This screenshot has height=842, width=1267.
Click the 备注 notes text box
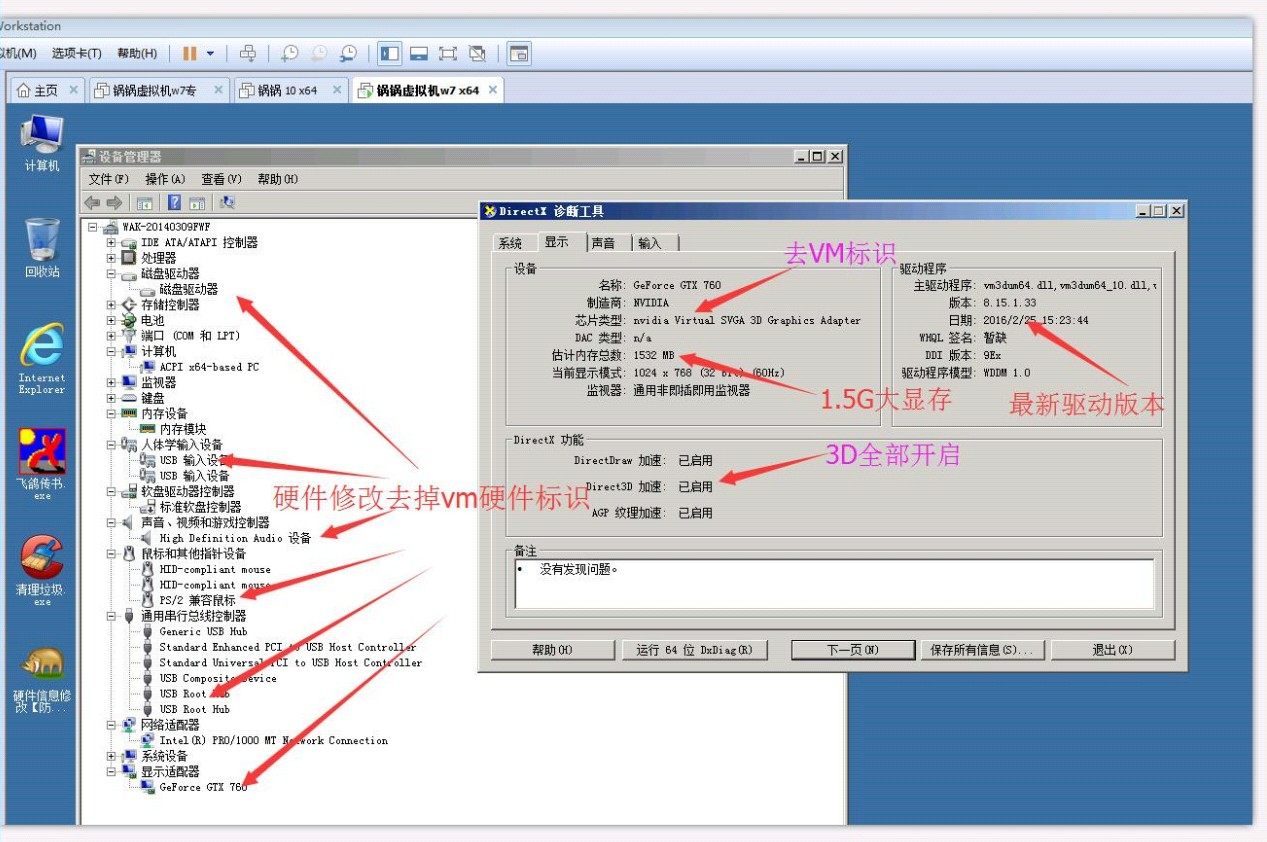(834, 583)
